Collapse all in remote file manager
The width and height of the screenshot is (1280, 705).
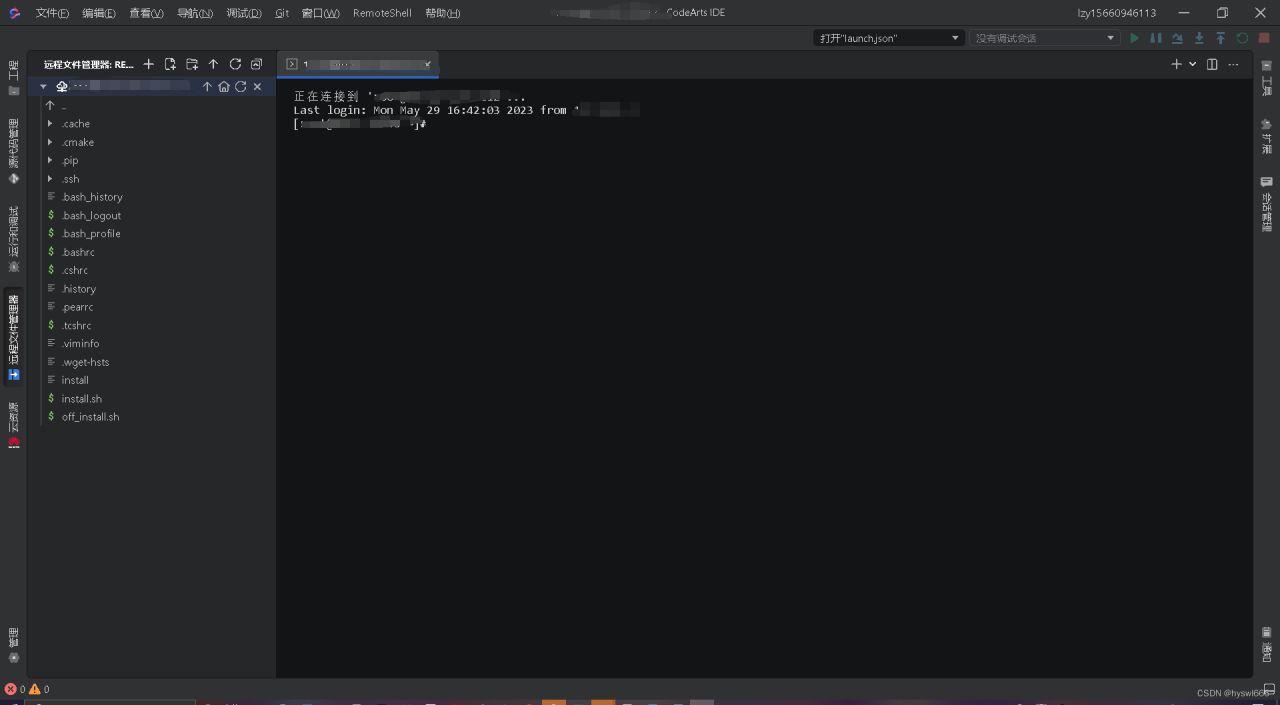257,64
